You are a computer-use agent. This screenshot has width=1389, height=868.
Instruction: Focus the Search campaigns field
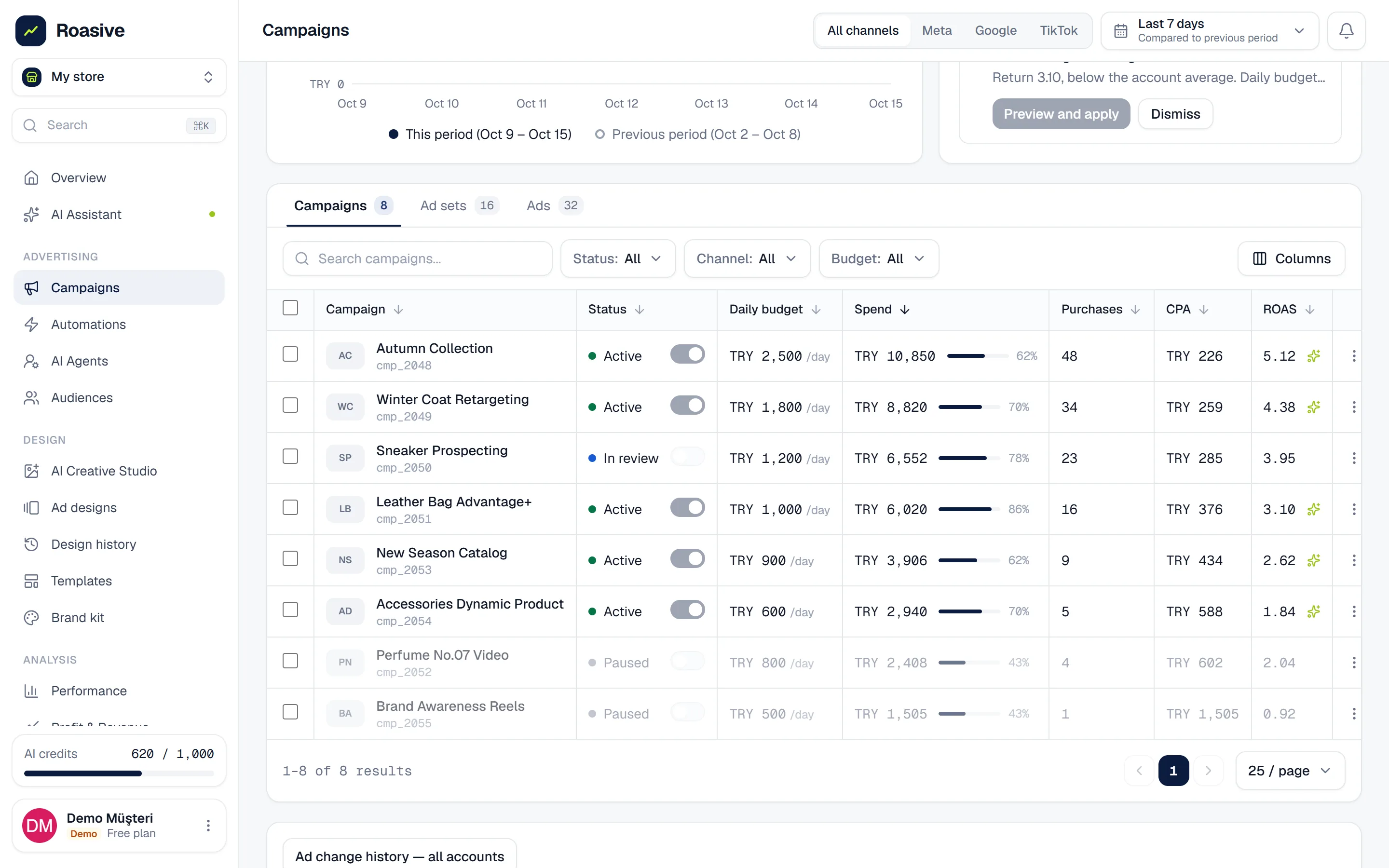[x=417, y=259]
